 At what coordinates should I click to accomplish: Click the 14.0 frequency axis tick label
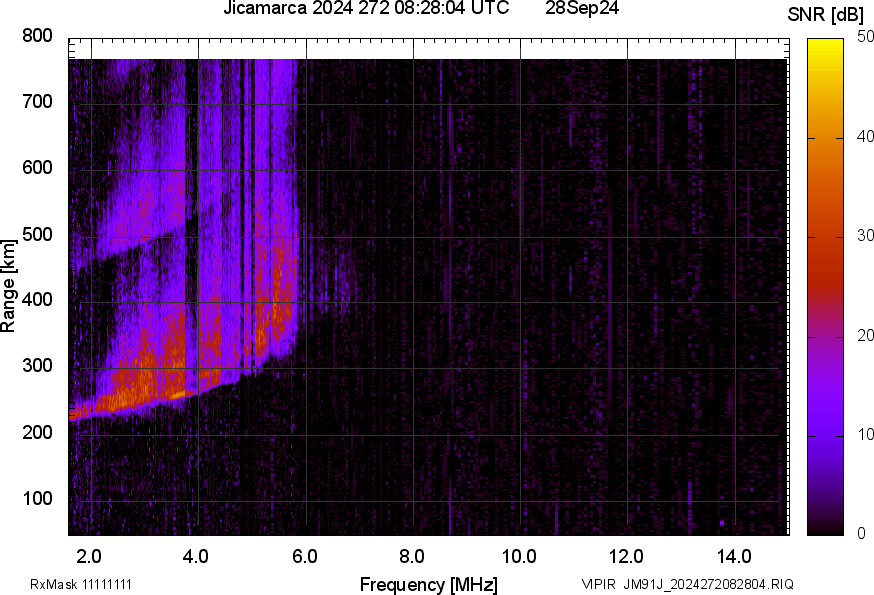[734, 556]
